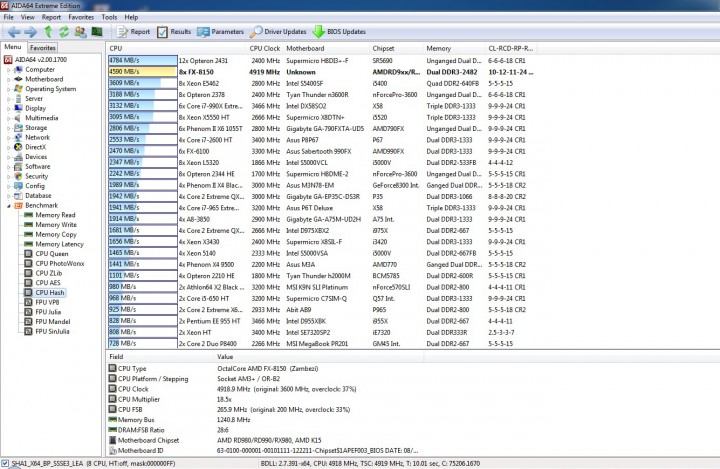This screenshot has width=720, height=469.
Task: Click the 4784 MB/s result bar
Action: (143, 61)
